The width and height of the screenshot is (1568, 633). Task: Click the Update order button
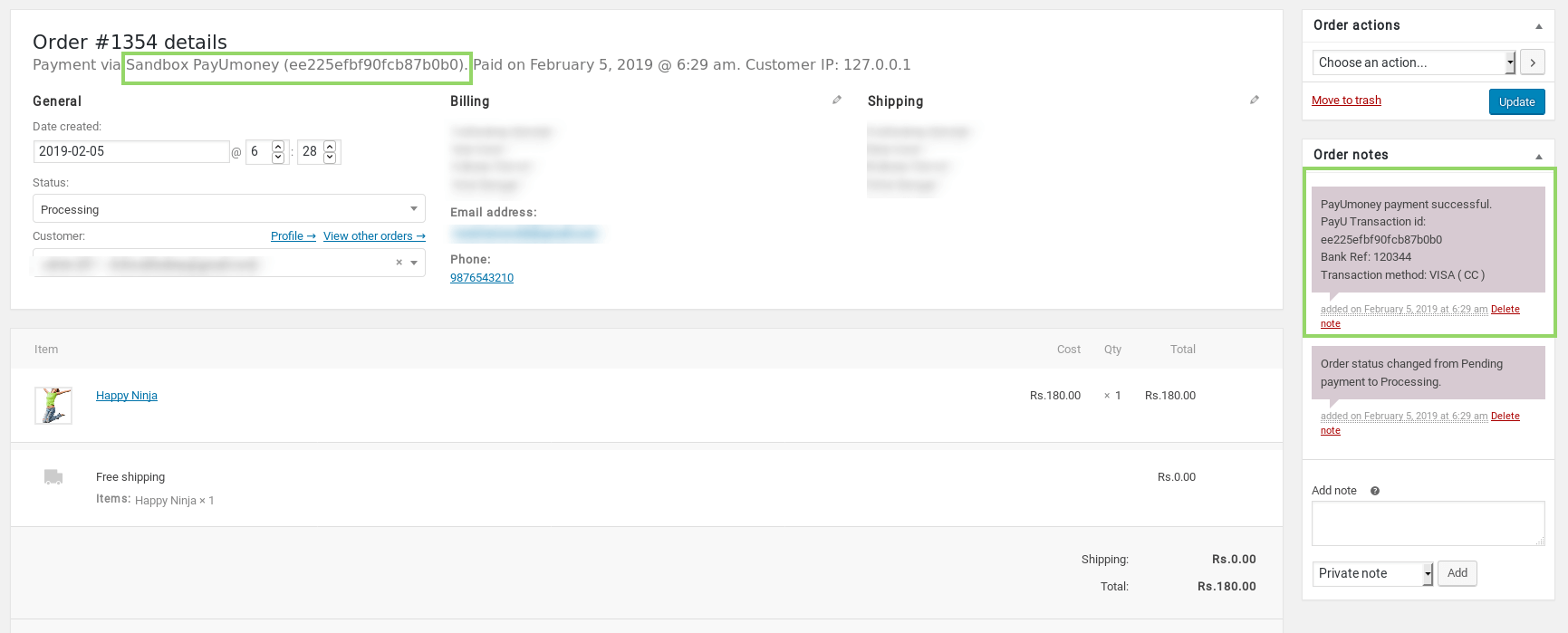1516,101
